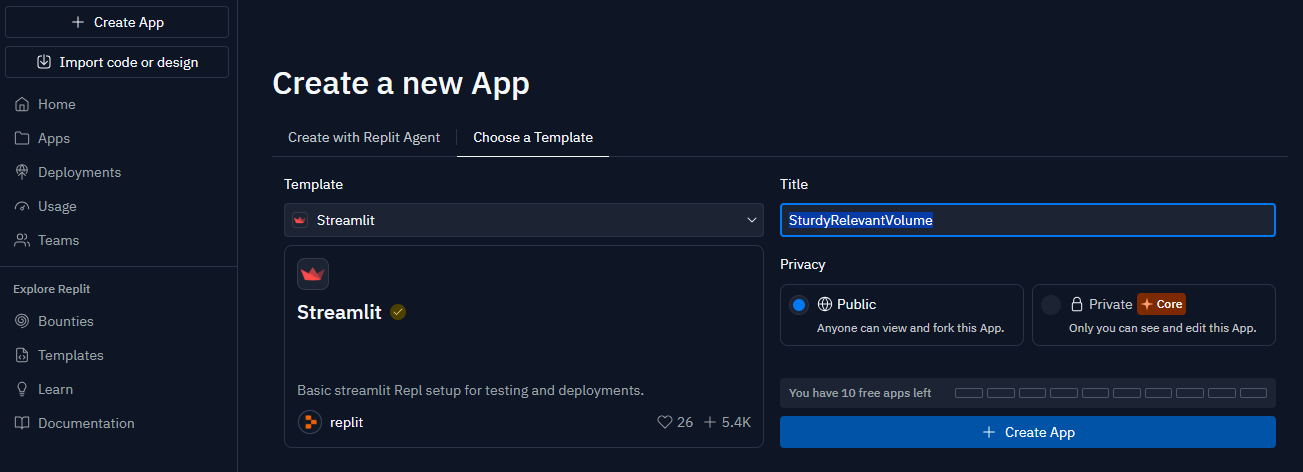Click the Home house icon
The image size is (1303, 472).
coord(22,104)
